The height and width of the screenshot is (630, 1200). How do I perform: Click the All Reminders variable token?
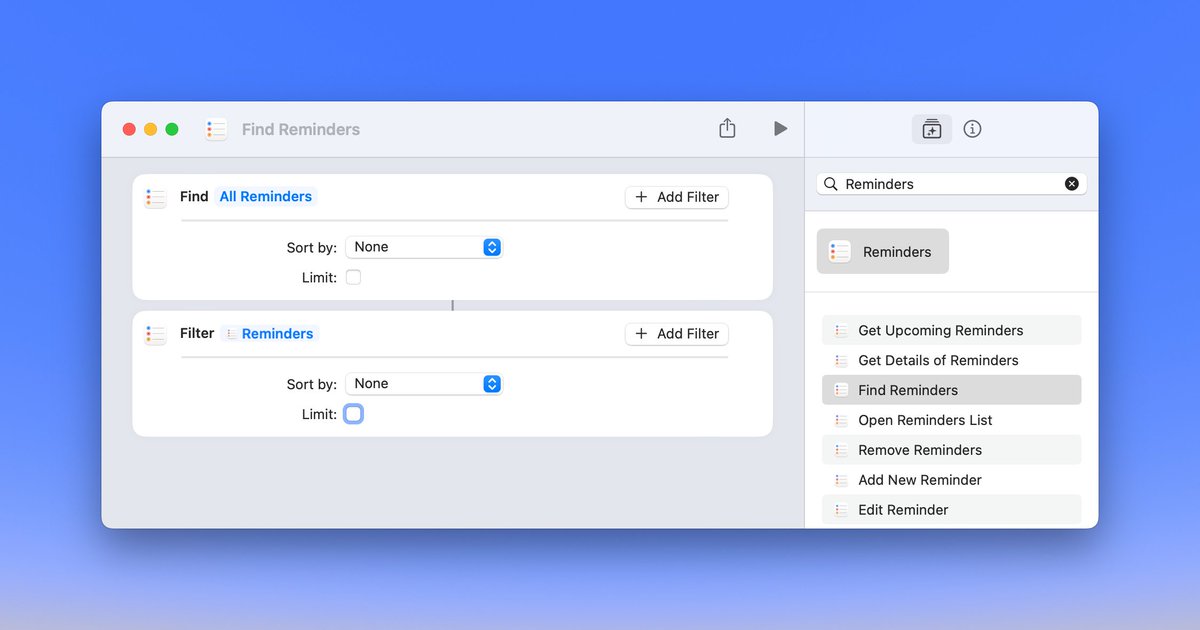tap(265, 197)
